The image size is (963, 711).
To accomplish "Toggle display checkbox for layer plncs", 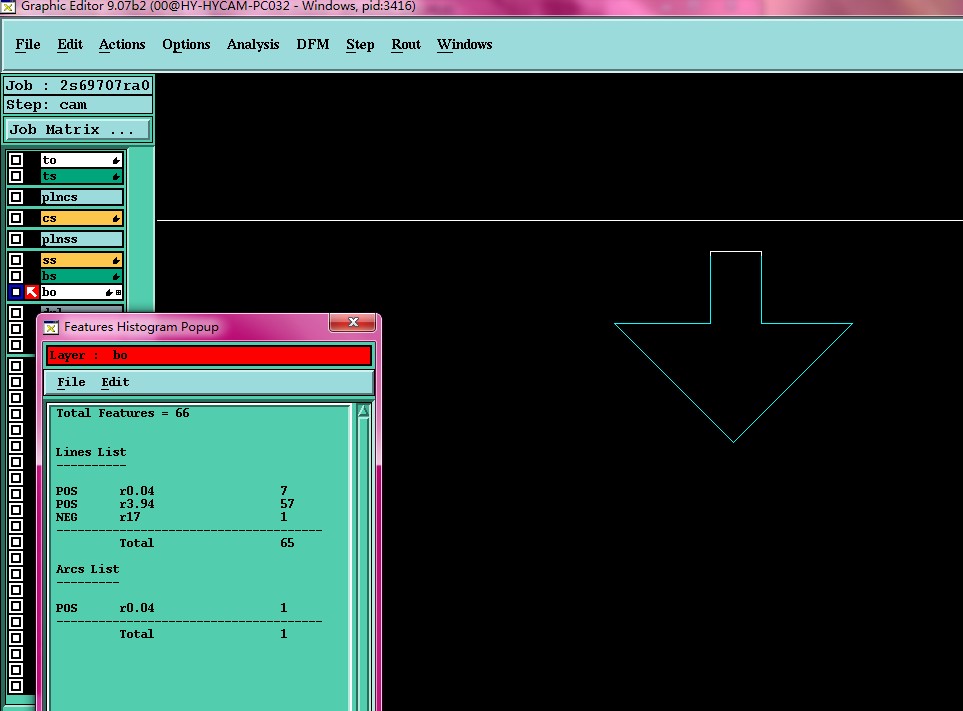I will click(x=16, y=197).
